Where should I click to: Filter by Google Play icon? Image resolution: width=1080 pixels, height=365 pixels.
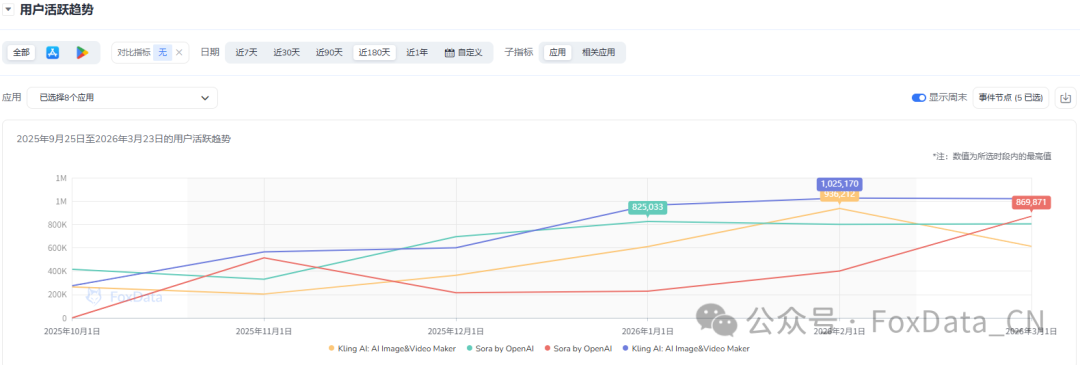click(x=82, y=52)
